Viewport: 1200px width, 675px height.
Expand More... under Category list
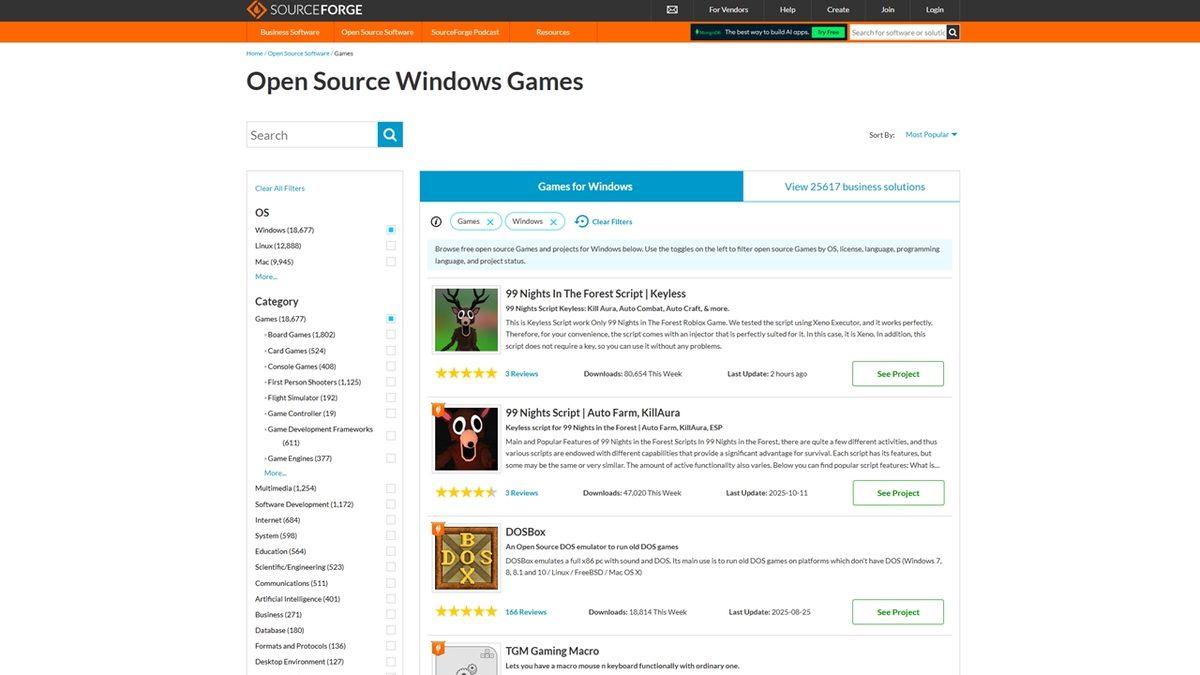pyautogui.click(x=275, y=473)
